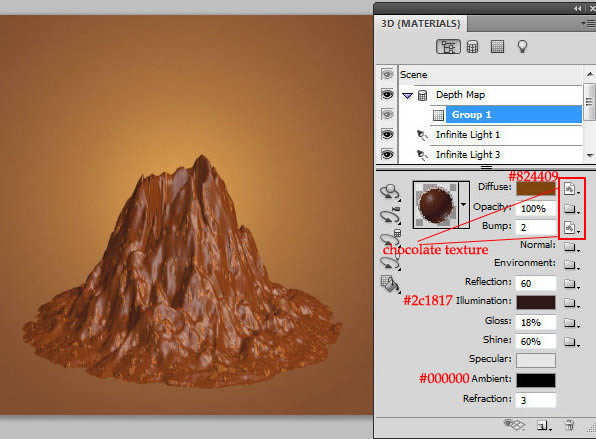596x439 pixels.
Task: Select the Filter By Lights bulb icon
Action: click(x=523, y=47)
